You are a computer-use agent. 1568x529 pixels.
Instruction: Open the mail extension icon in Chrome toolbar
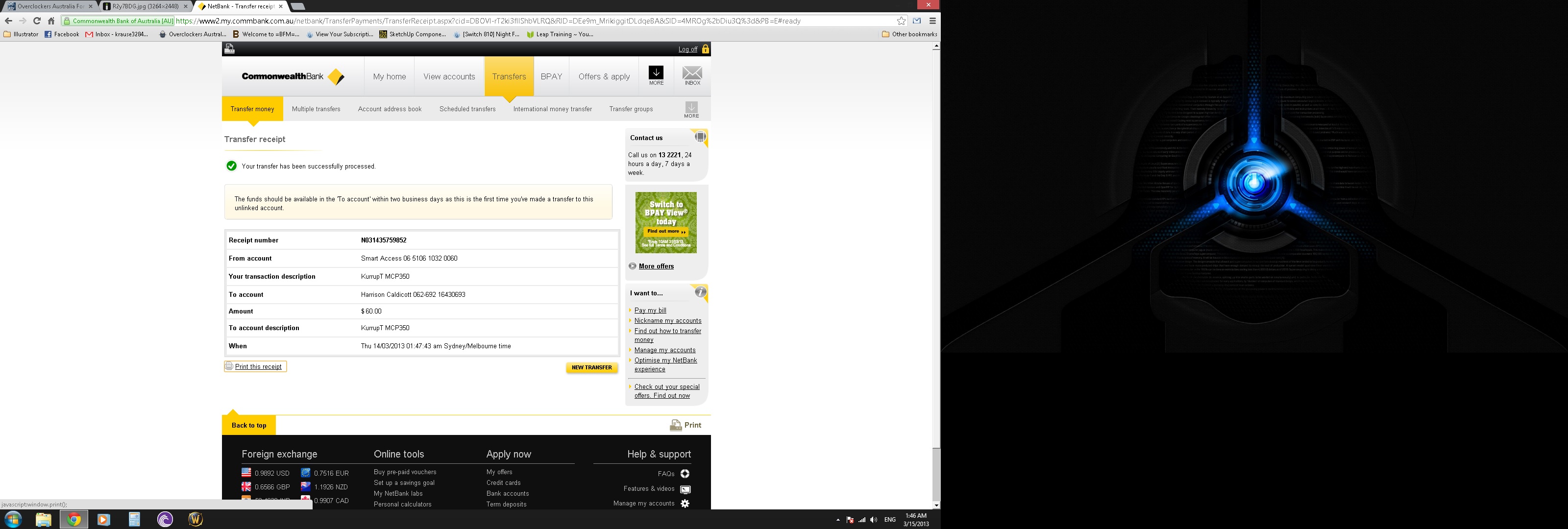pos(917,21)
